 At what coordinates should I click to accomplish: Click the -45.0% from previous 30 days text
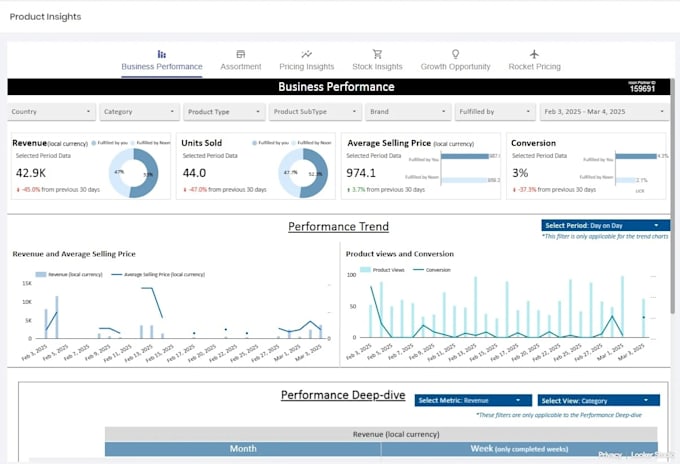tap(58, 190)
